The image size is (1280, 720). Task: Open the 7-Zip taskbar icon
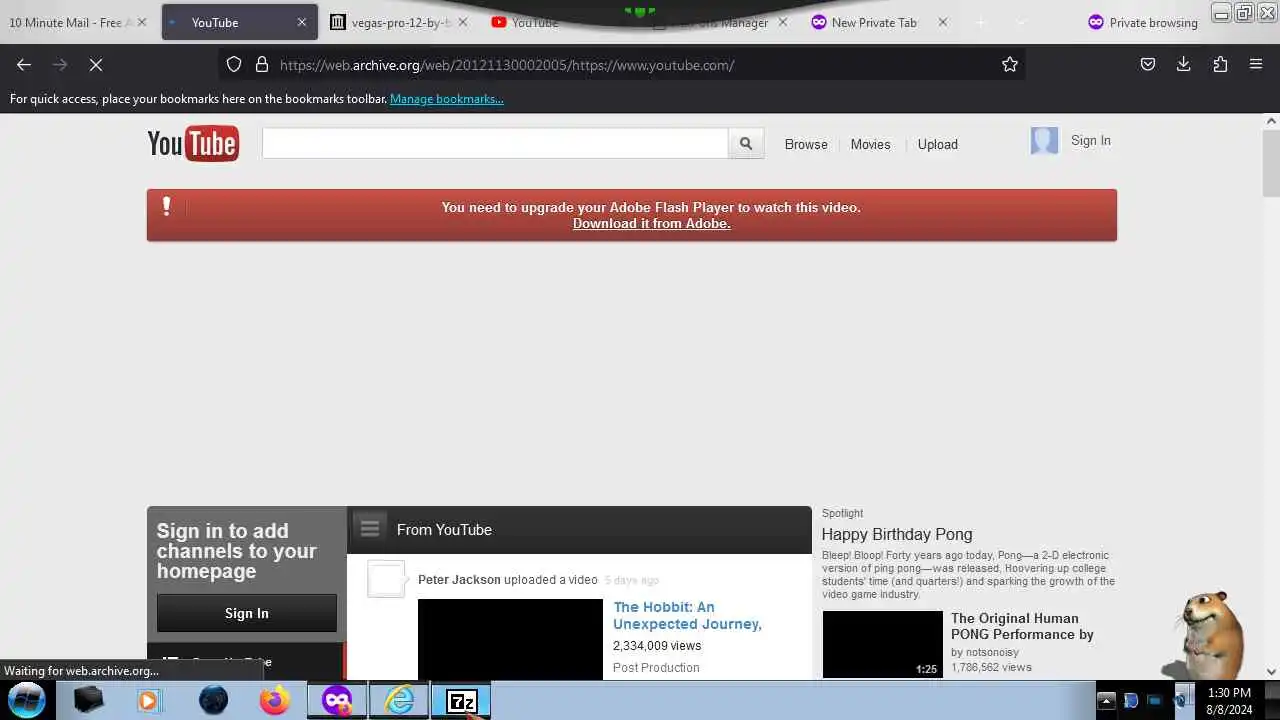[461, 700]
